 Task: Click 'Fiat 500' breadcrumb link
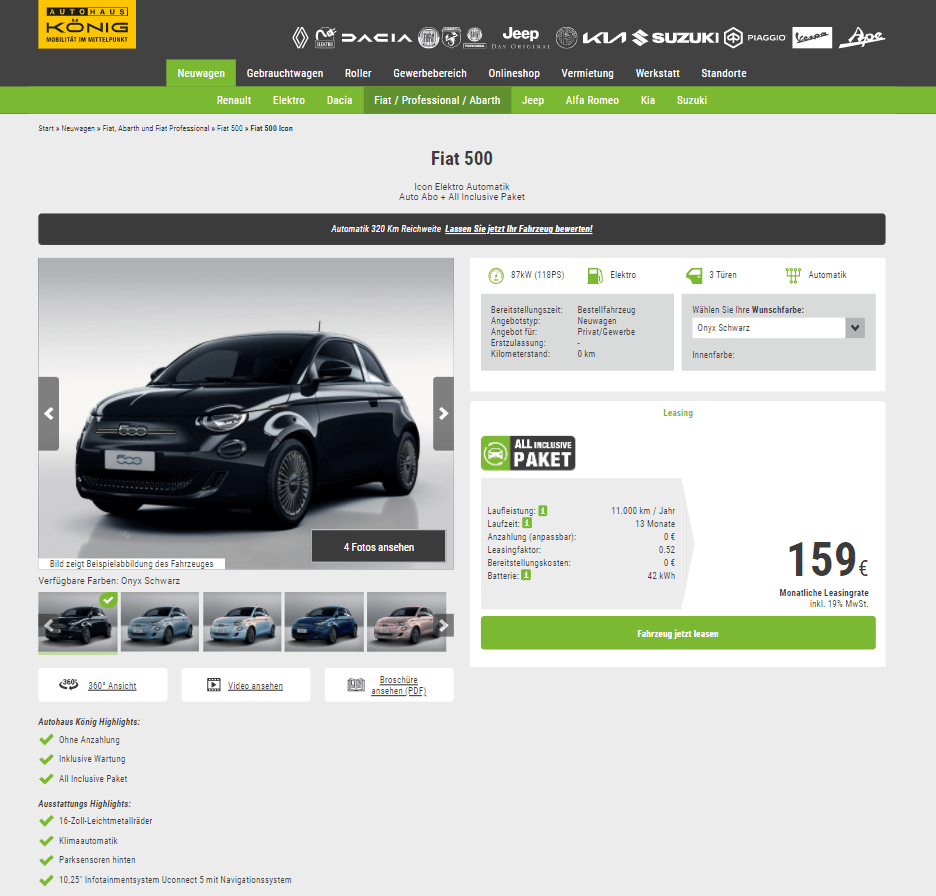tap(230, 128)
